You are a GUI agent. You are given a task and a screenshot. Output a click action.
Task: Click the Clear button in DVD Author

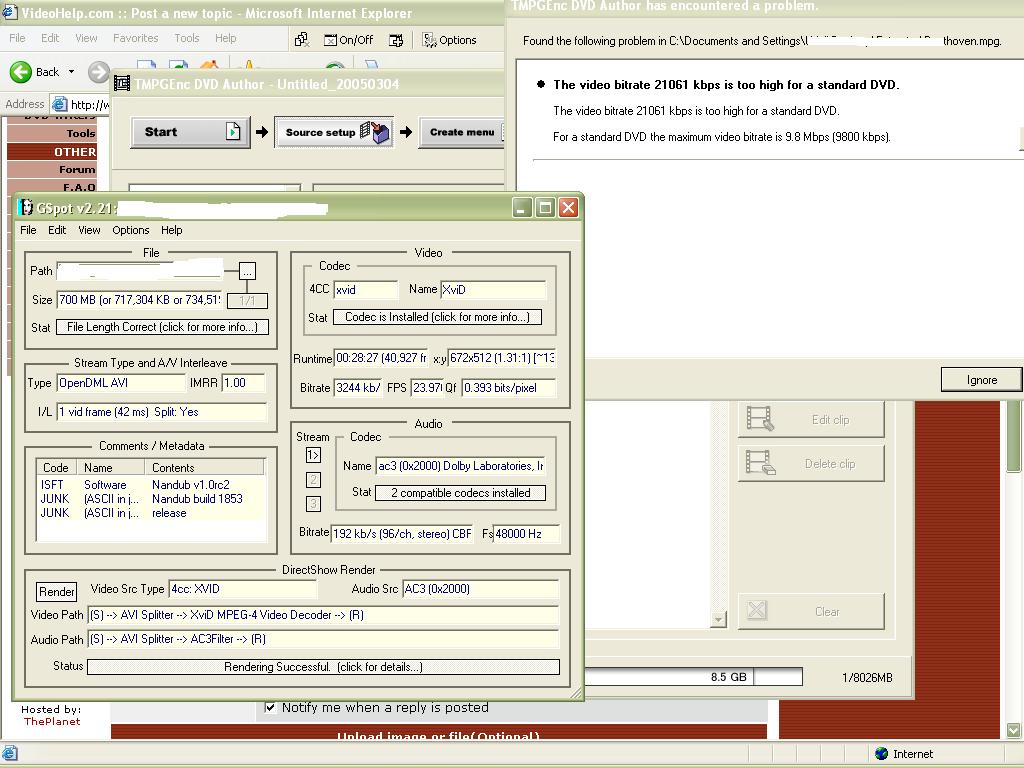(x=811, y=611)
